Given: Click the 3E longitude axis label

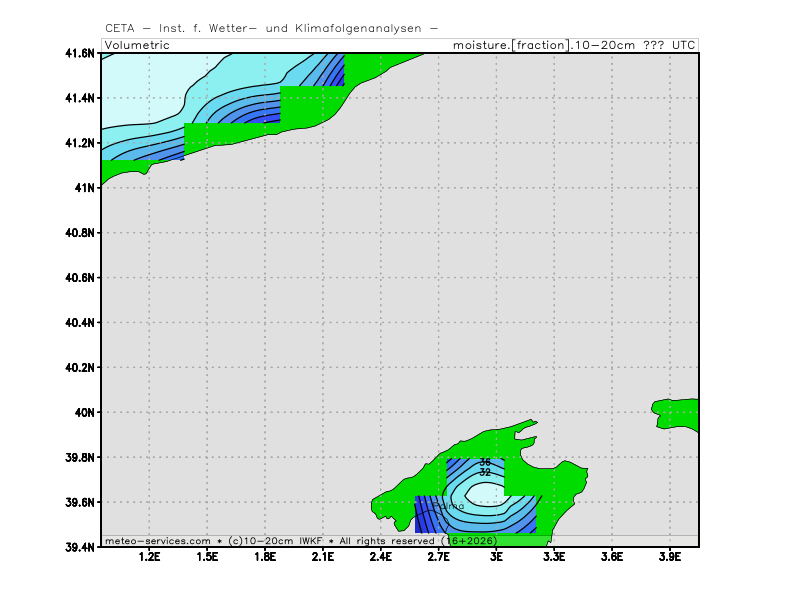Looking at the screenshot, I should pos(496,557).
